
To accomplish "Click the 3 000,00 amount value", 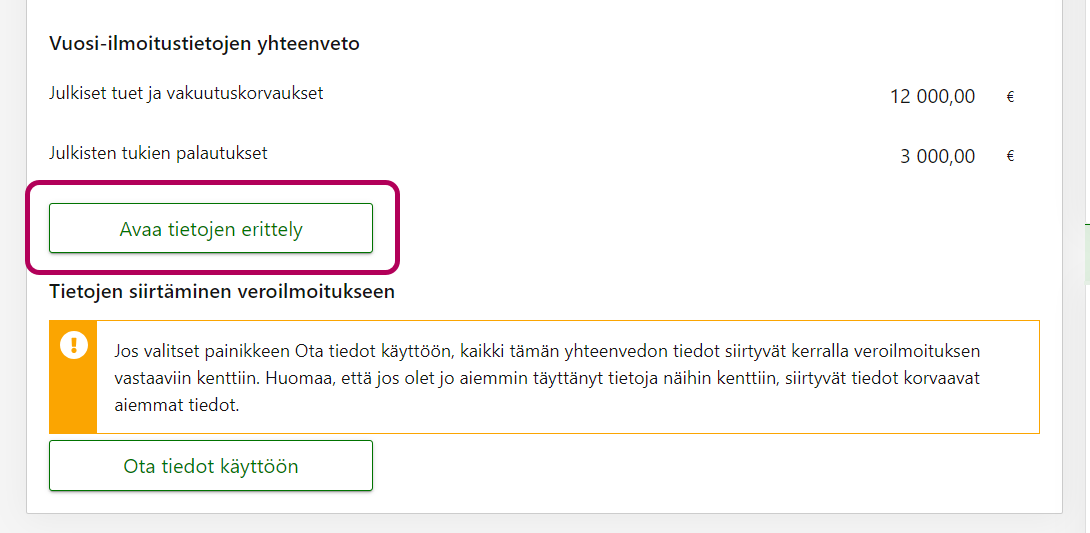I will [x=937, y=157].
